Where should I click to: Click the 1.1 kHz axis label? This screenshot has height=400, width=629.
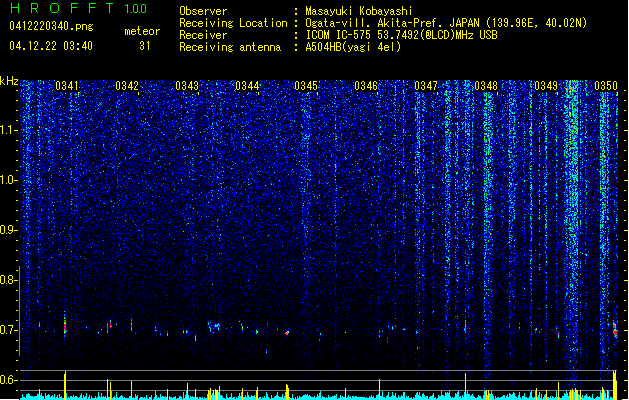coord(9,130)
